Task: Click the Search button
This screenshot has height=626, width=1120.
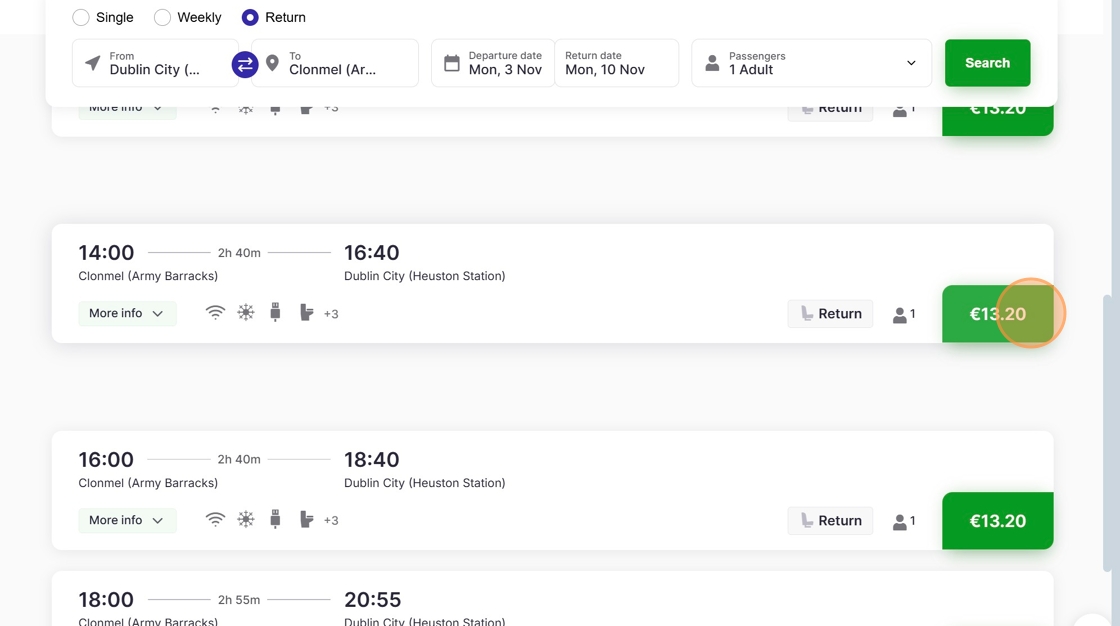Action: coord(987,63)
